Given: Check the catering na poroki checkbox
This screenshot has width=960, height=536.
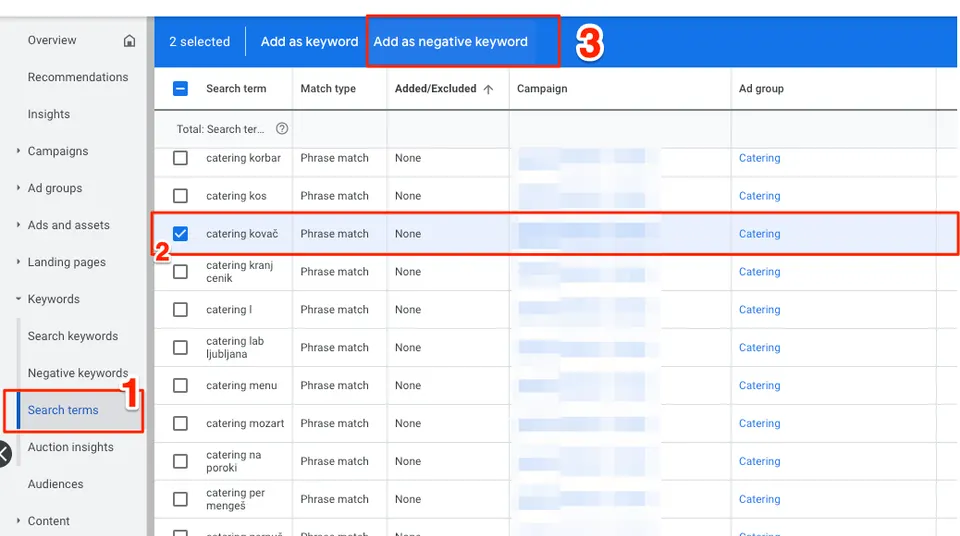Looking at the screenshot, I should 180,461.
